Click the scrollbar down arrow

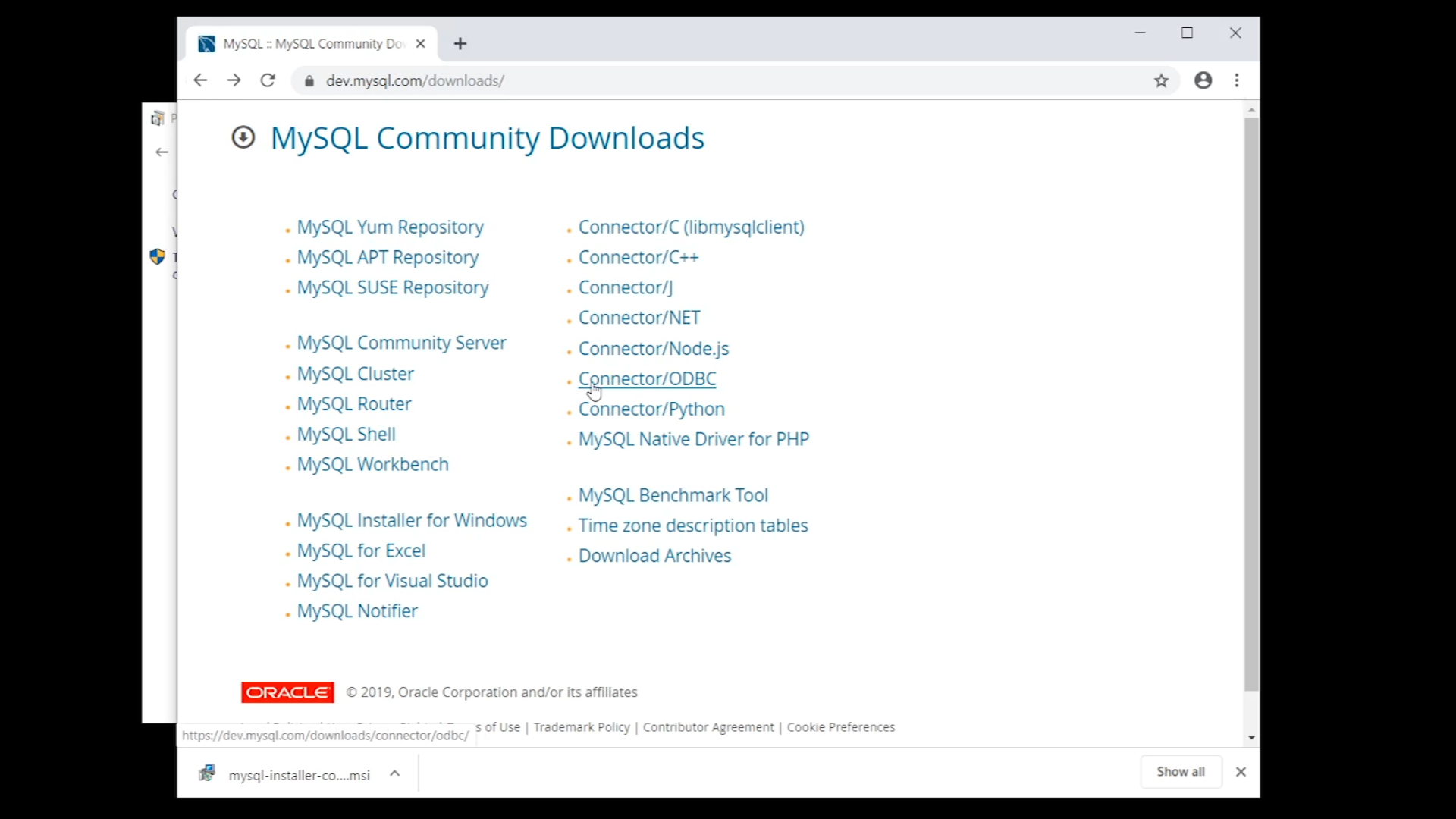tap(1251, 737)
